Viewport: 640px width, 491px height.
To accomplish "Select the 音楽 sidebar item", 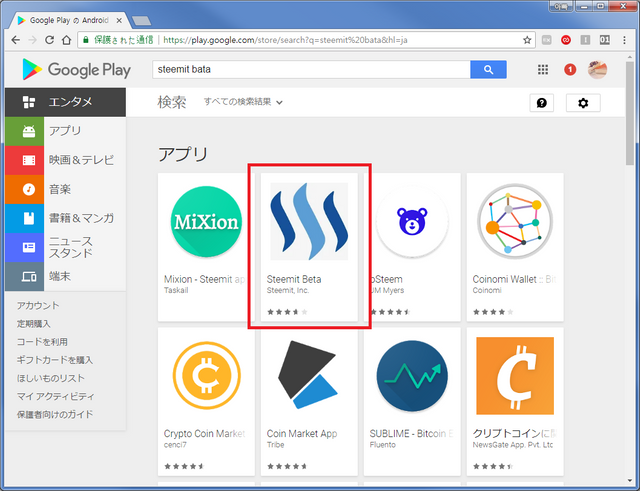I will coord(65,189).
